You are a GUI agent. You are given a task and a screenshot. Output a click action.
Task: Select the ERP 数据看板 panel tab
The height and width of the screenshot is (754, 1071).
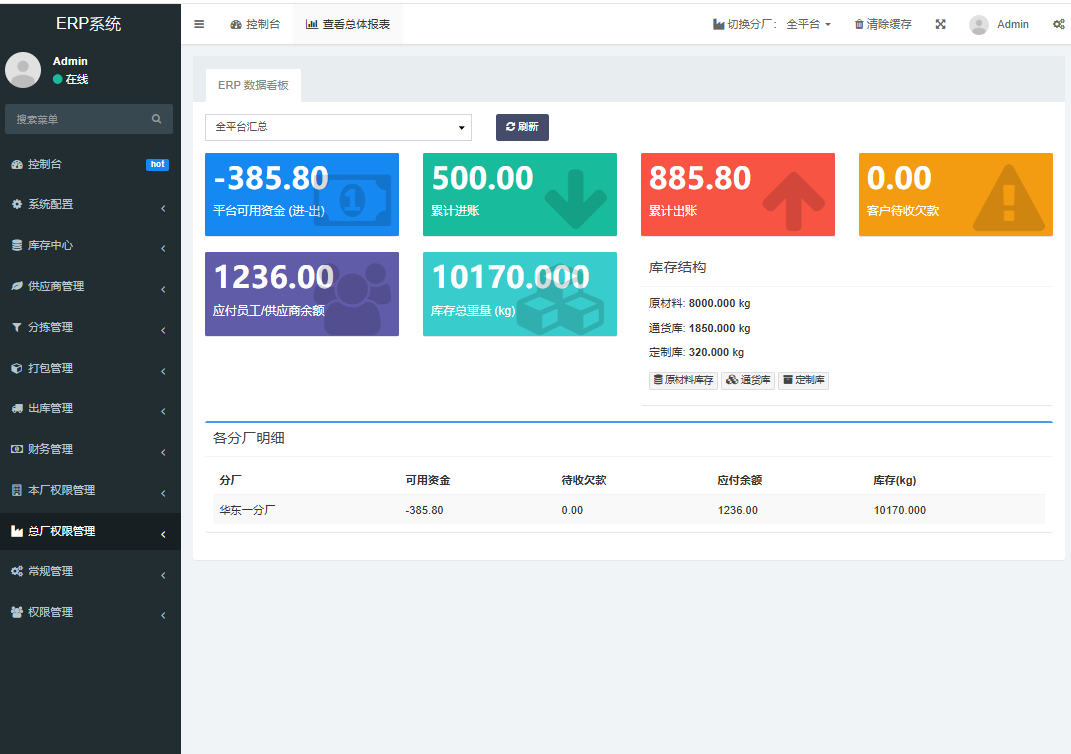pos(253,85)
